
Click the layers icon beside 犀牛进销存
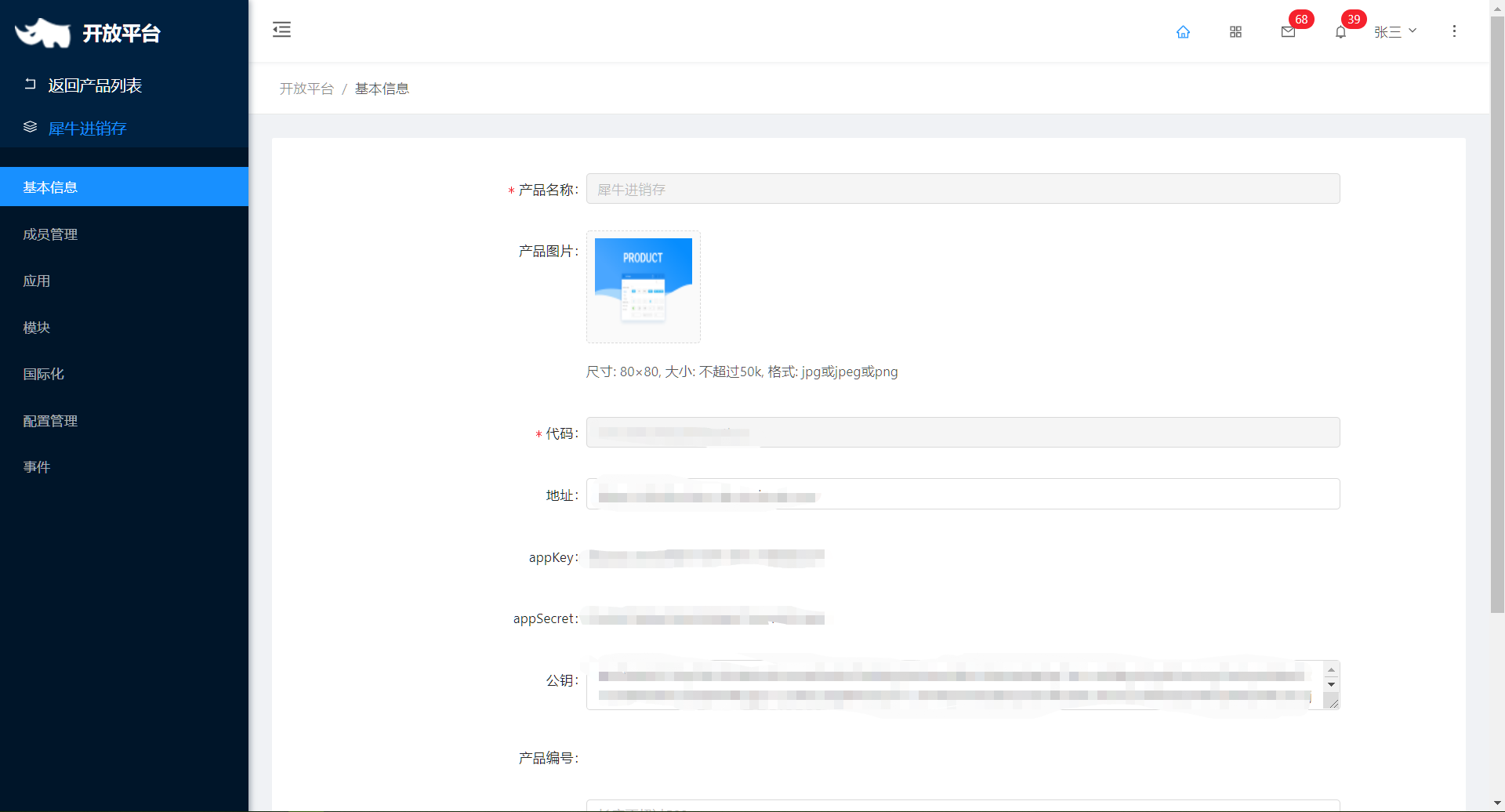pos(31,127)
